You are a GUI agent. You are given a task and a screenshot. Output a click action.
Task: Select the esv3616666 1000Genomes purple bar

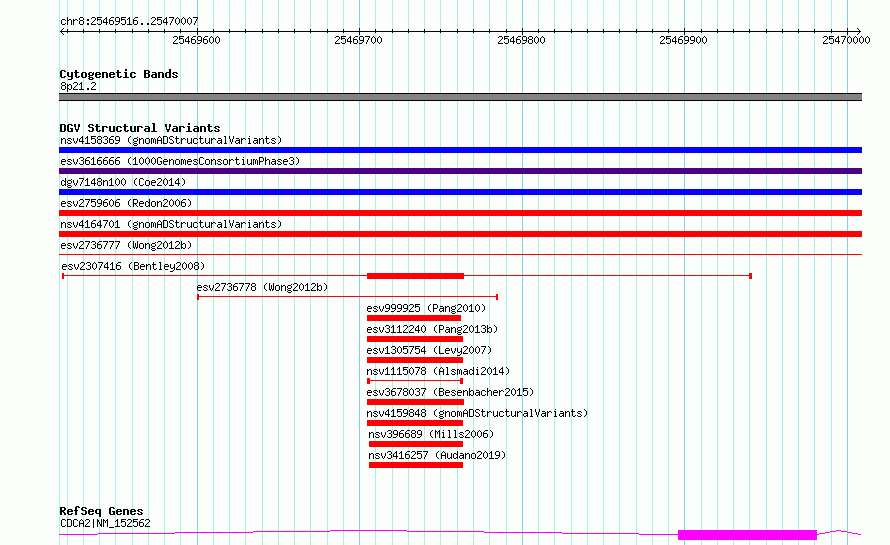[460, 171]
